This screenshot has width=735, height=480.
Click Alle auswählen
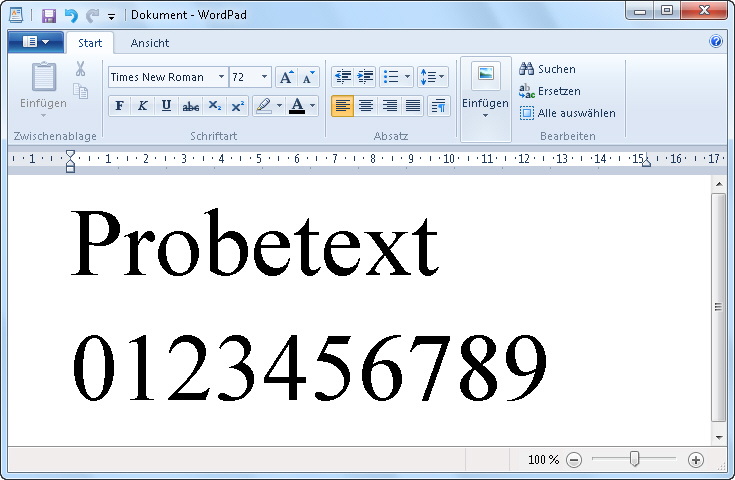pos(568,113)
